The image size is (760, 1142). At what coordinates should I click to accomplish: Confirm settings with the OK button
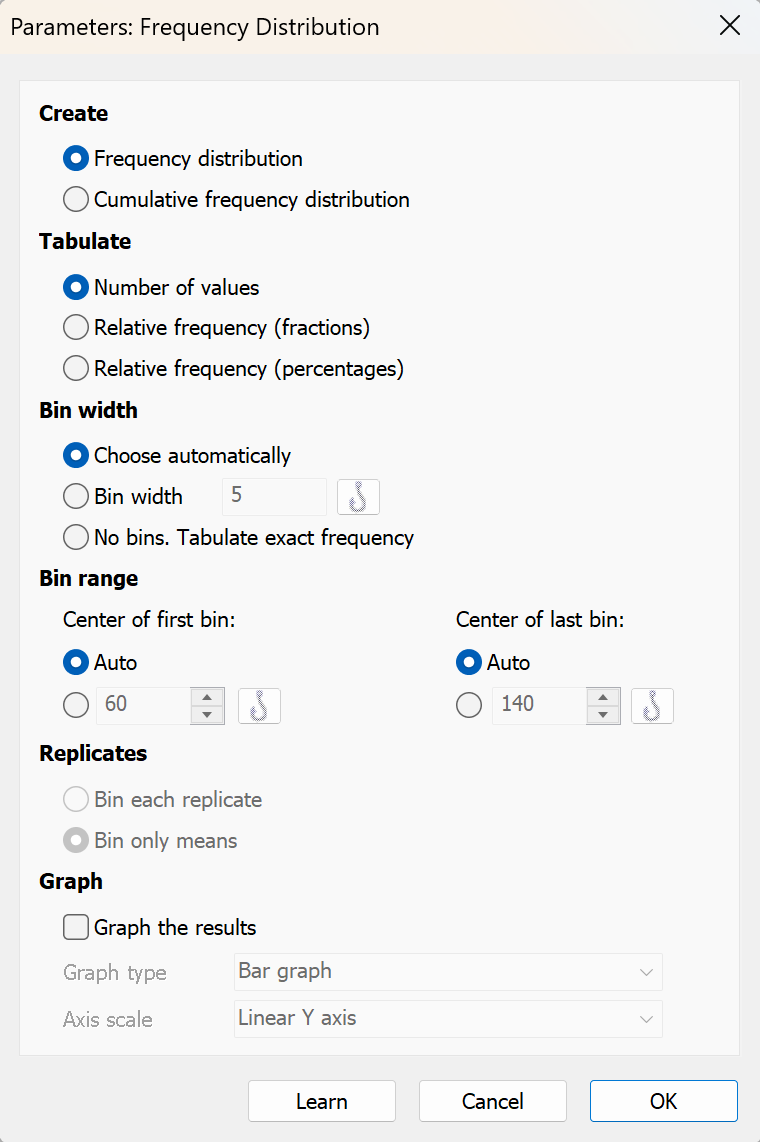pyautogui.click(x=663, y=1101)
